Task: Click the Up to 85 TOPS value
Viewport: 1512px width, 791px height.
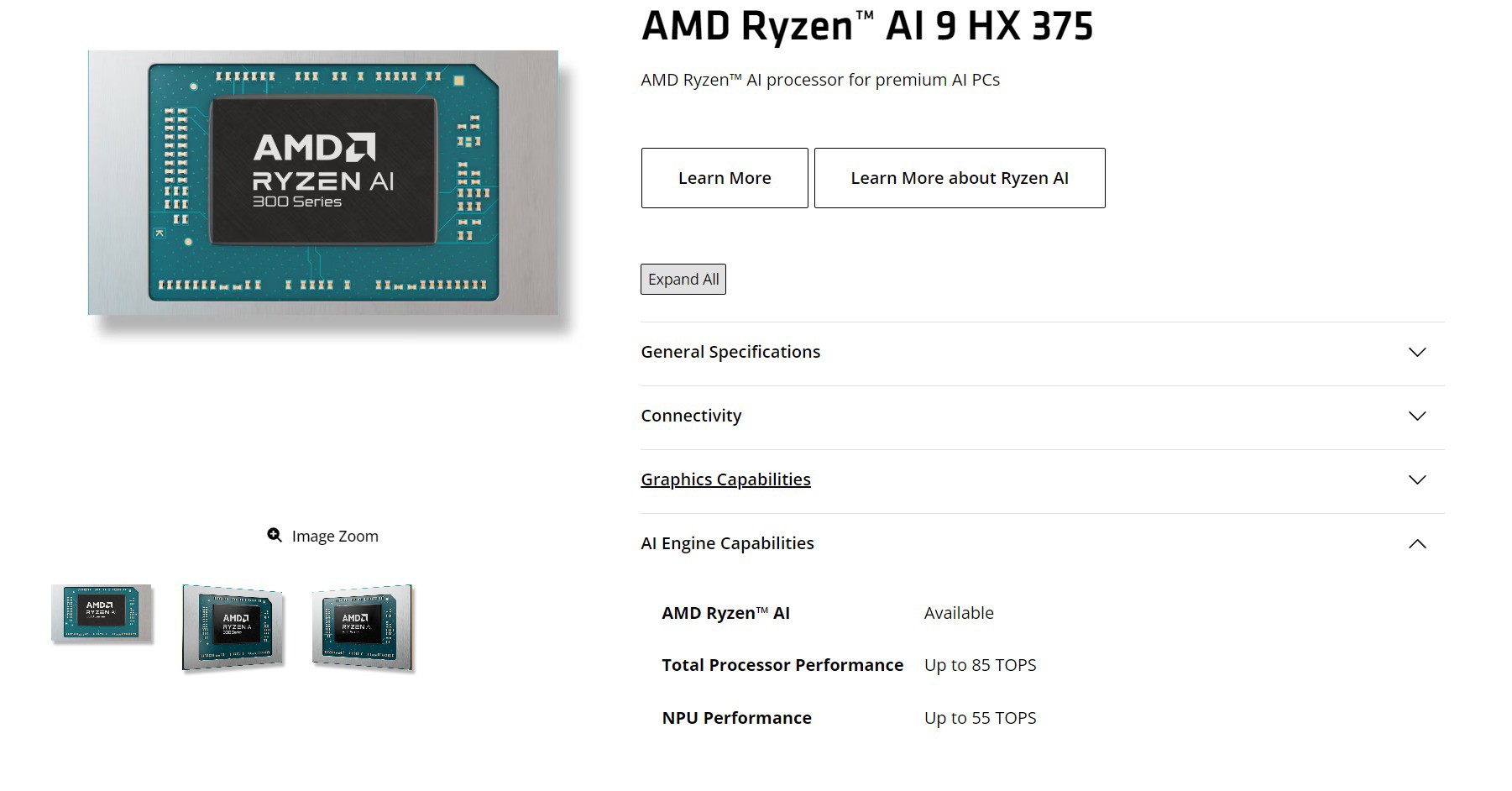Action: (979, 665)
